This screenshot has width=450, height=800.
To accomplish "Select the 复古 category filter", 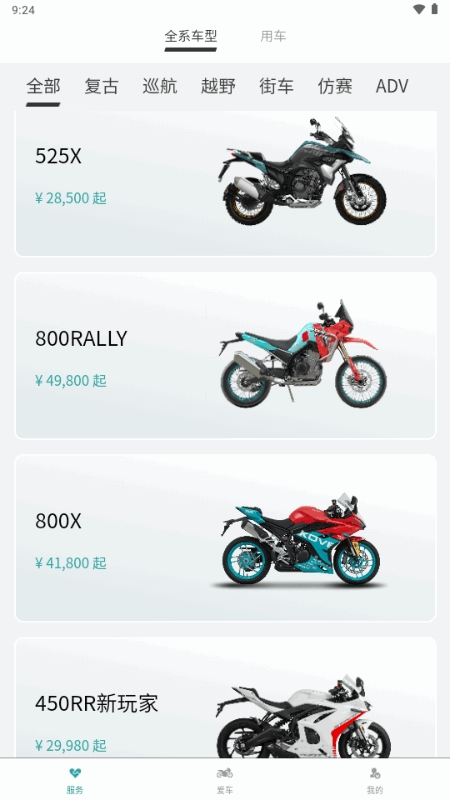I will tap(102, 86).
